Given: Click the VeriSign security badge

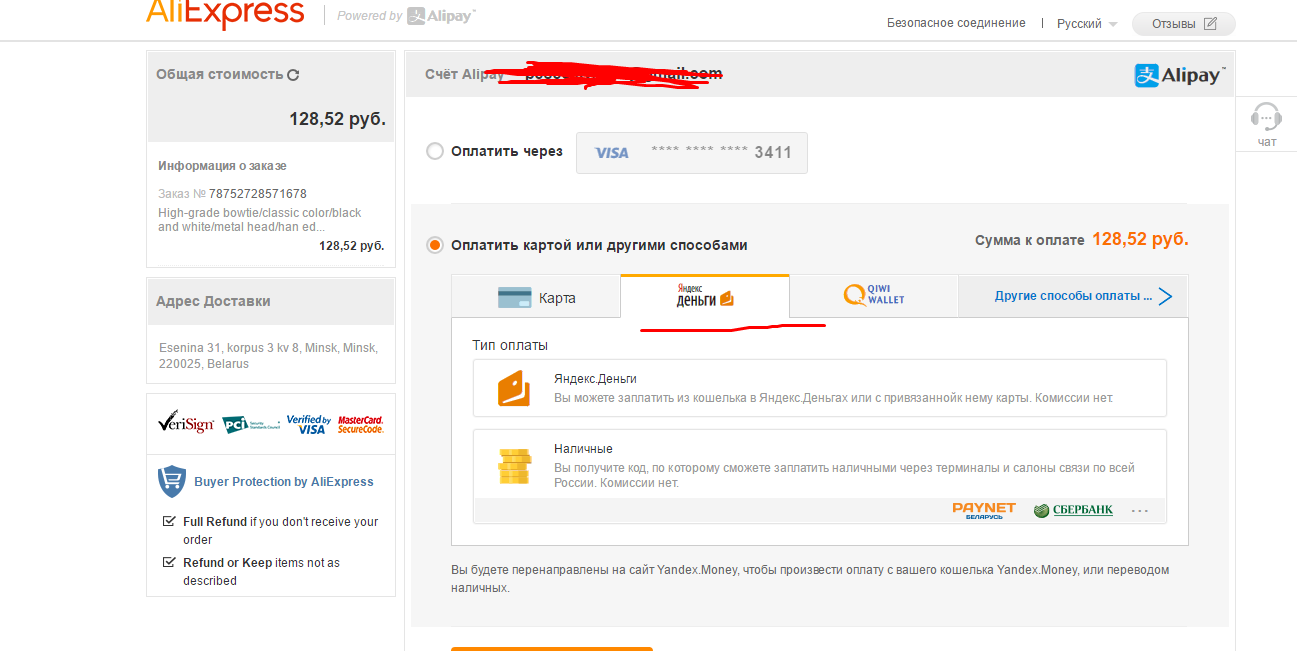Looking at the screenshot, I should (186, 424).
